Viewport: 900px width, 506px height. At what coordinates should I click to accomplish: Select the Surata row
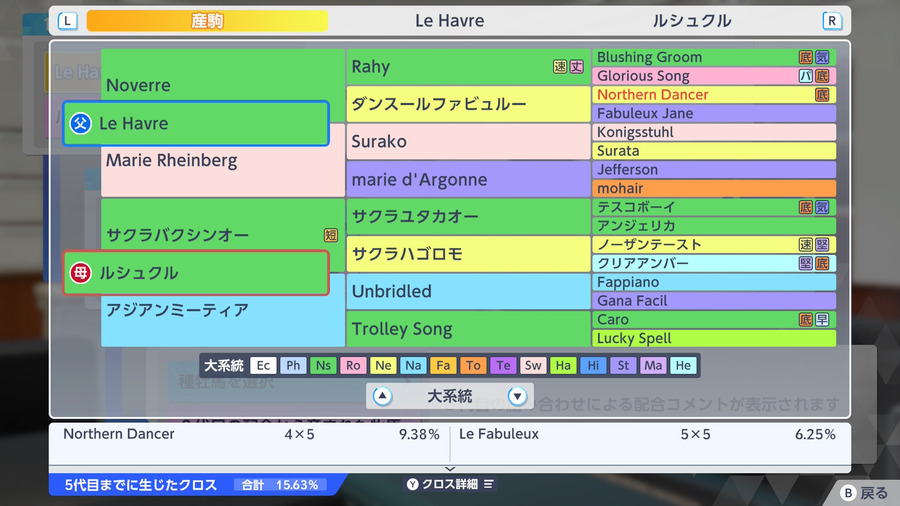(x=714, y=151)
